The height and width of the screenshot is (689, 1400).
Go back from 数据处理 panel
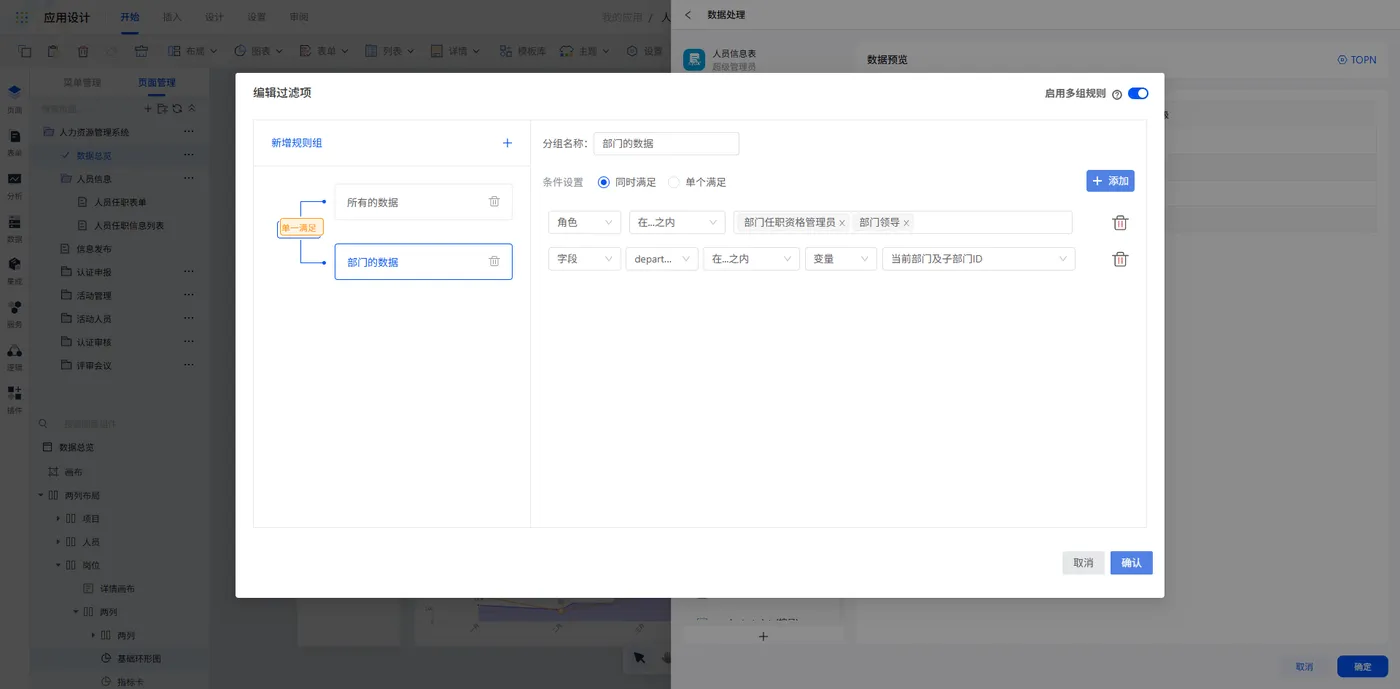point(688,15)
